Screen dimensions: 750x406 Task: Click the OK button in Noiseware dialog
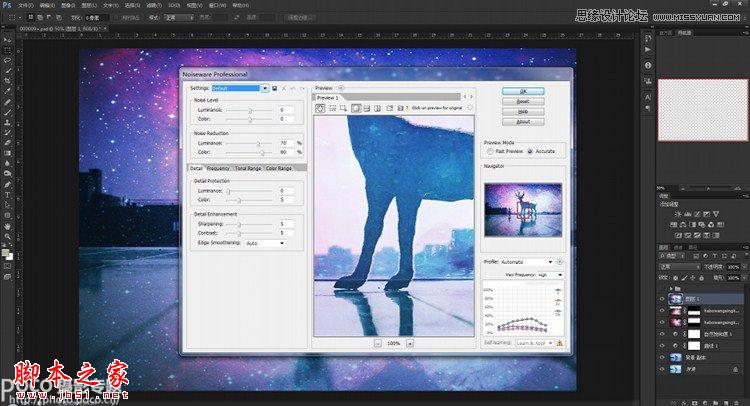point(523,91)
